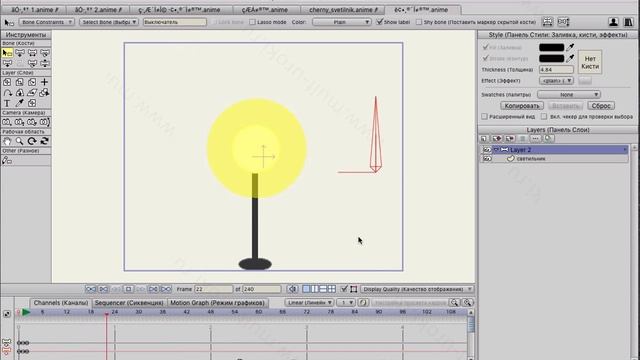
Task: Toggle the Stroke (Контур) checkbox
Action: pos(485,58)
